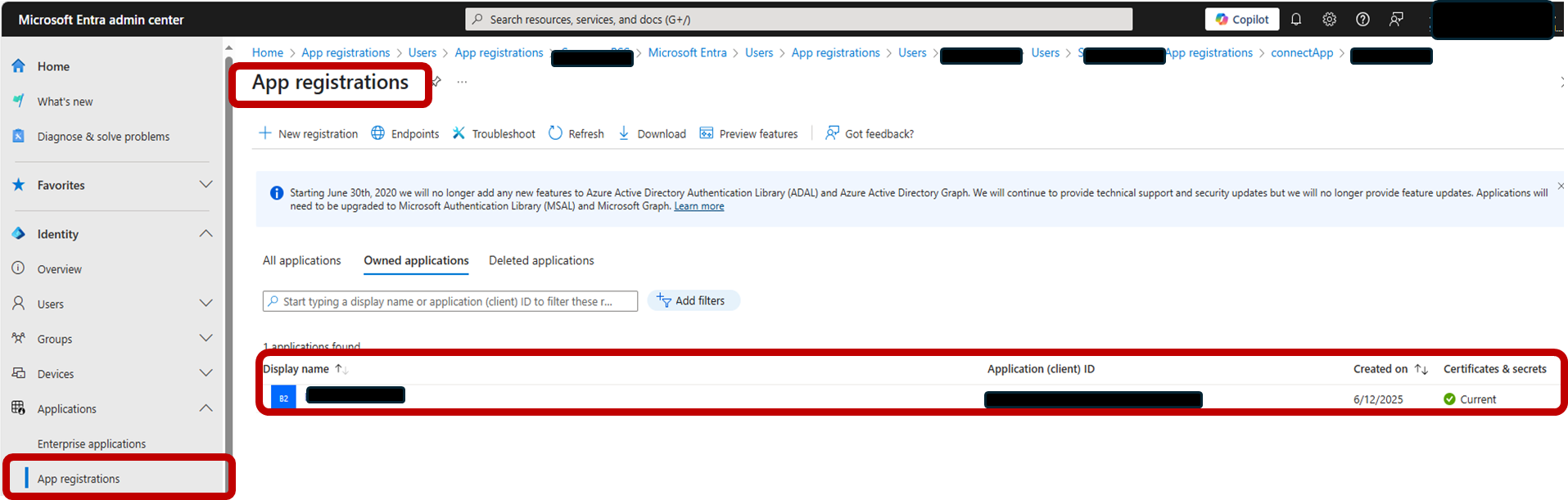Open Endpoints
The image size is (1568, 500).
[405, 133]
